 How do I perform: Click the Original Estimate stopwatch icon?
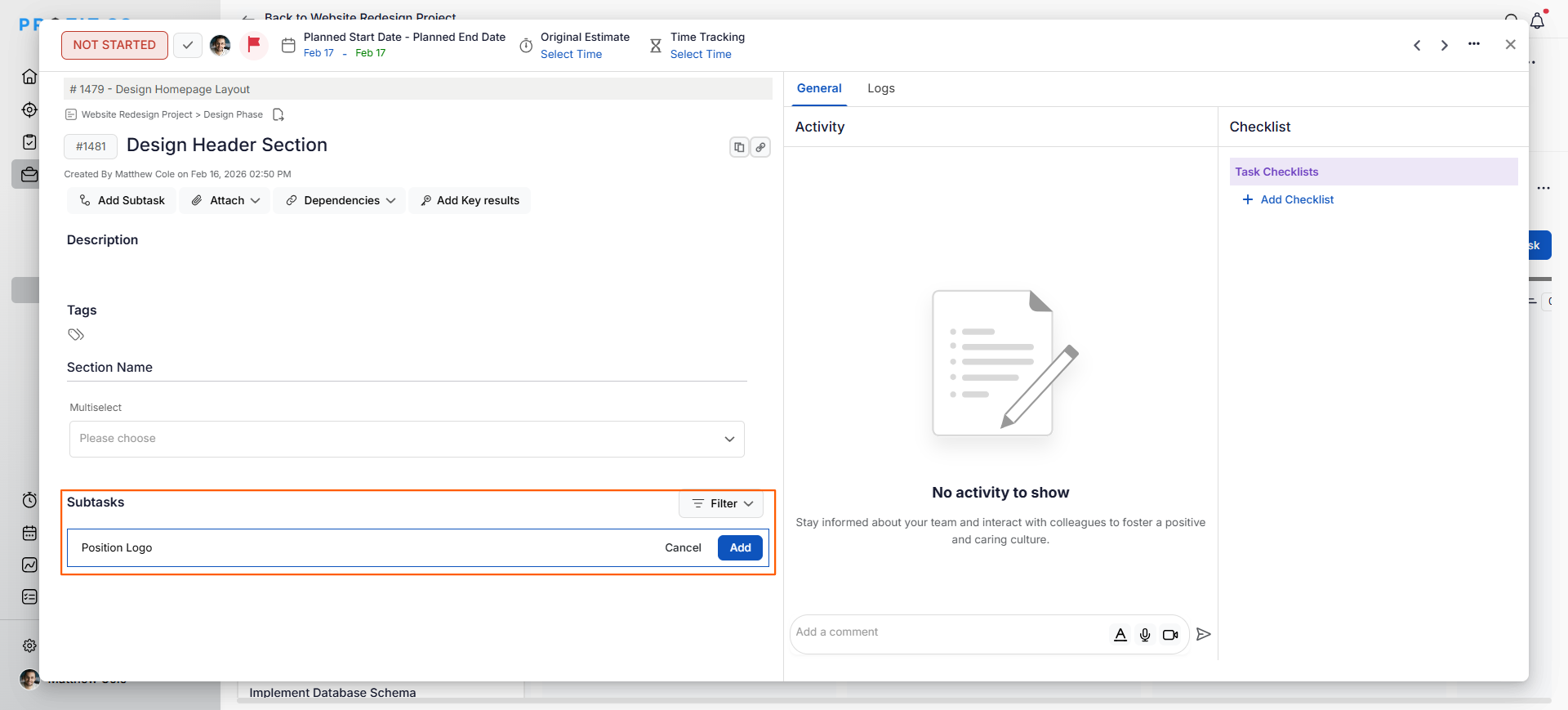527,46
